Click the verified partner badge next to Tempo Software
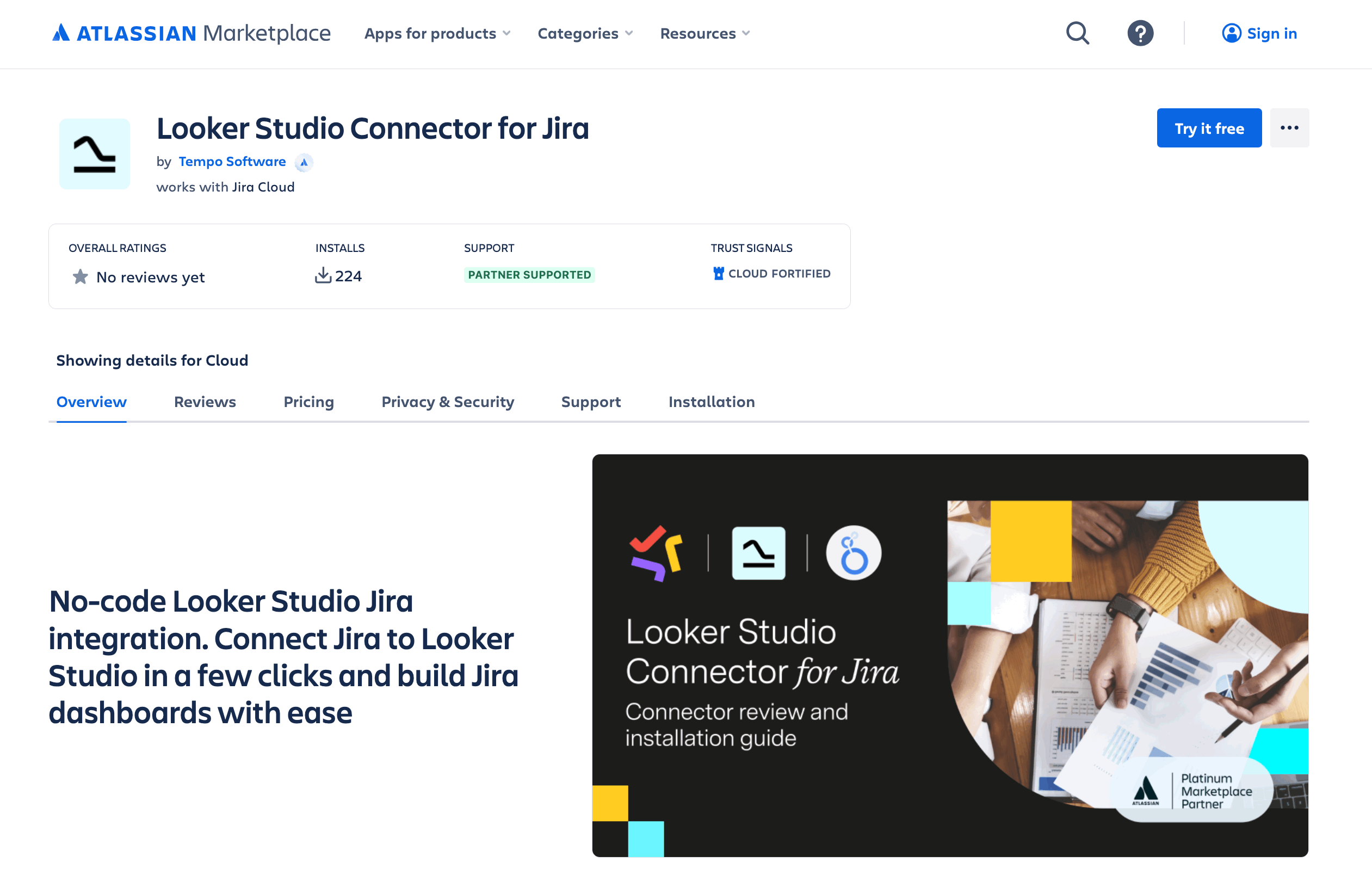This screenshot has height=875, width=1372. (304, 163)
